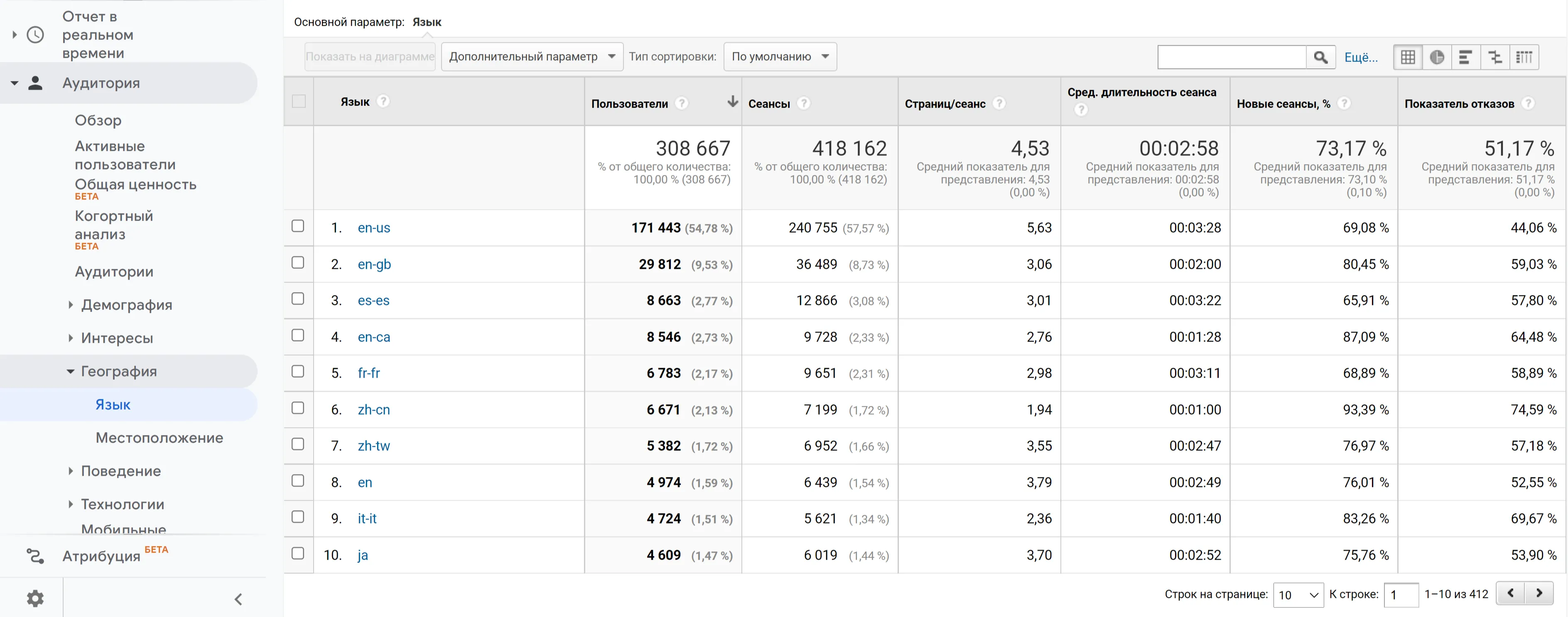Open help for Пользователи column

682,103
